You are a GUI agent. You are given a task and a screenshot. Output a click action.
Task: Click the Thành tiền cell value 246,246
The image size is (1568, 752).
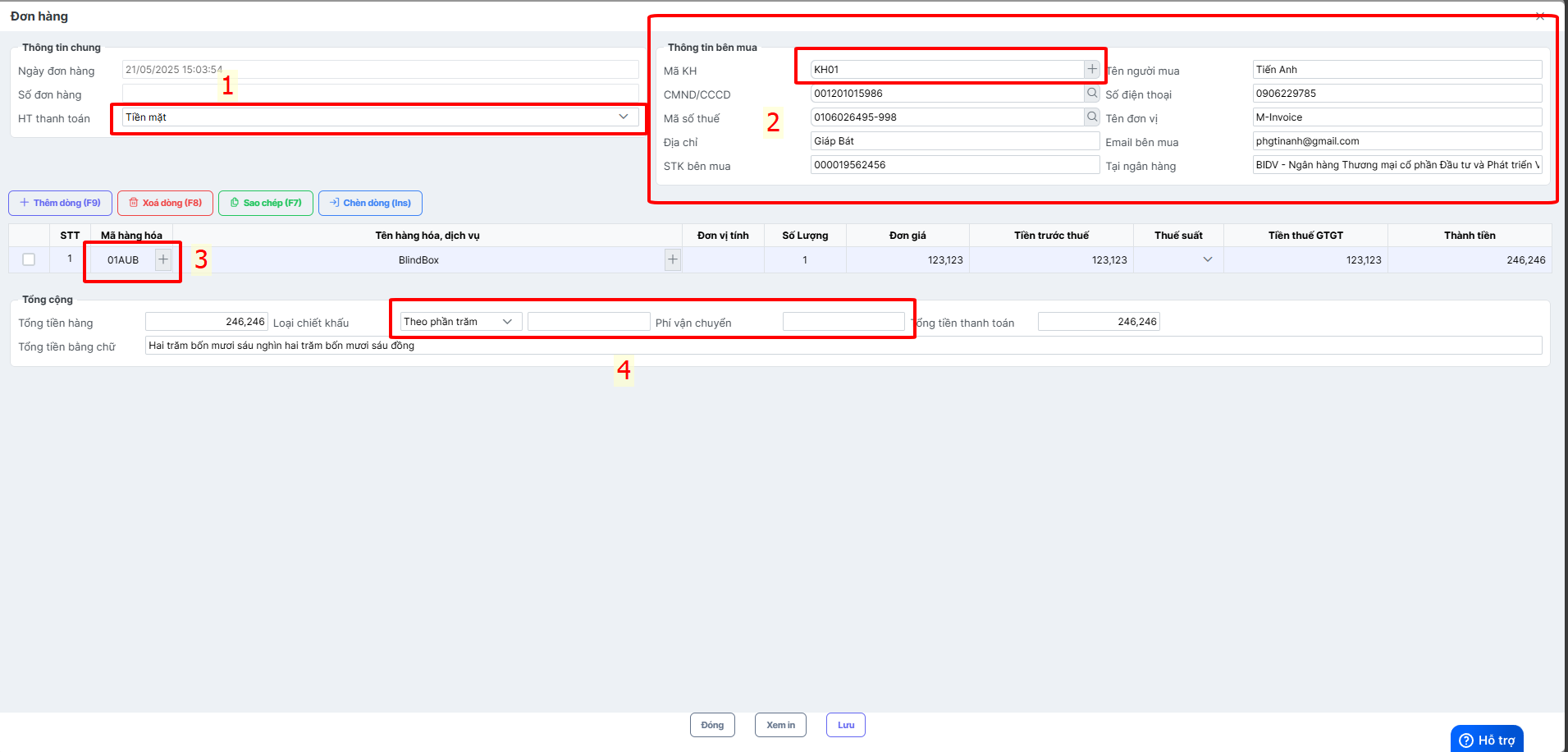(1470, 259)
